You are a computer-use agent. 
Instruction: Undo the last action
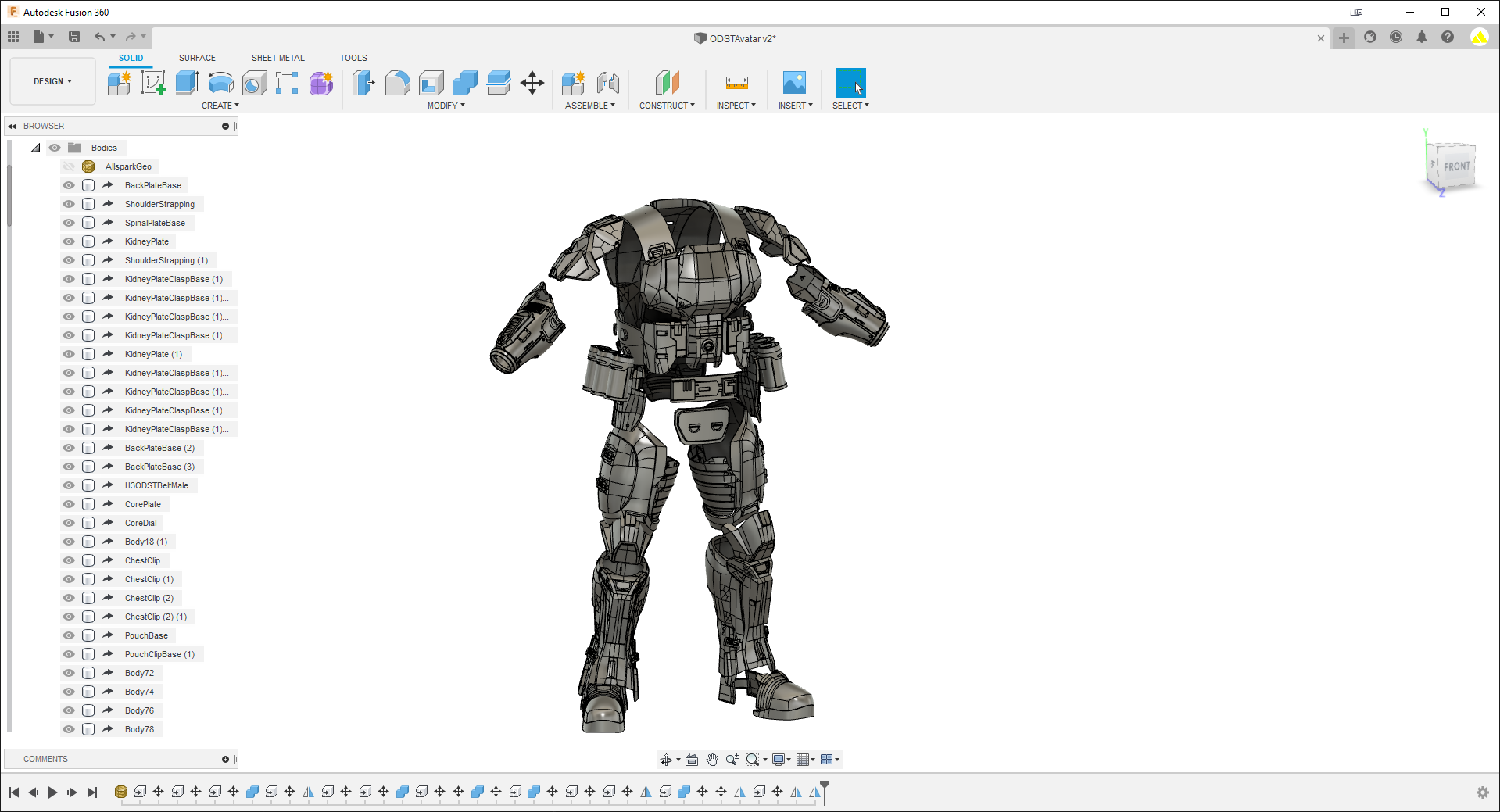tap(99, 37)
